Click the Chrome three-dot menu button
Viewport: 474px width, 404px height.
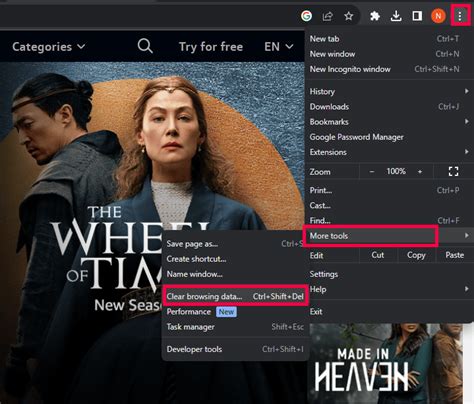click(x=460, y=16)
